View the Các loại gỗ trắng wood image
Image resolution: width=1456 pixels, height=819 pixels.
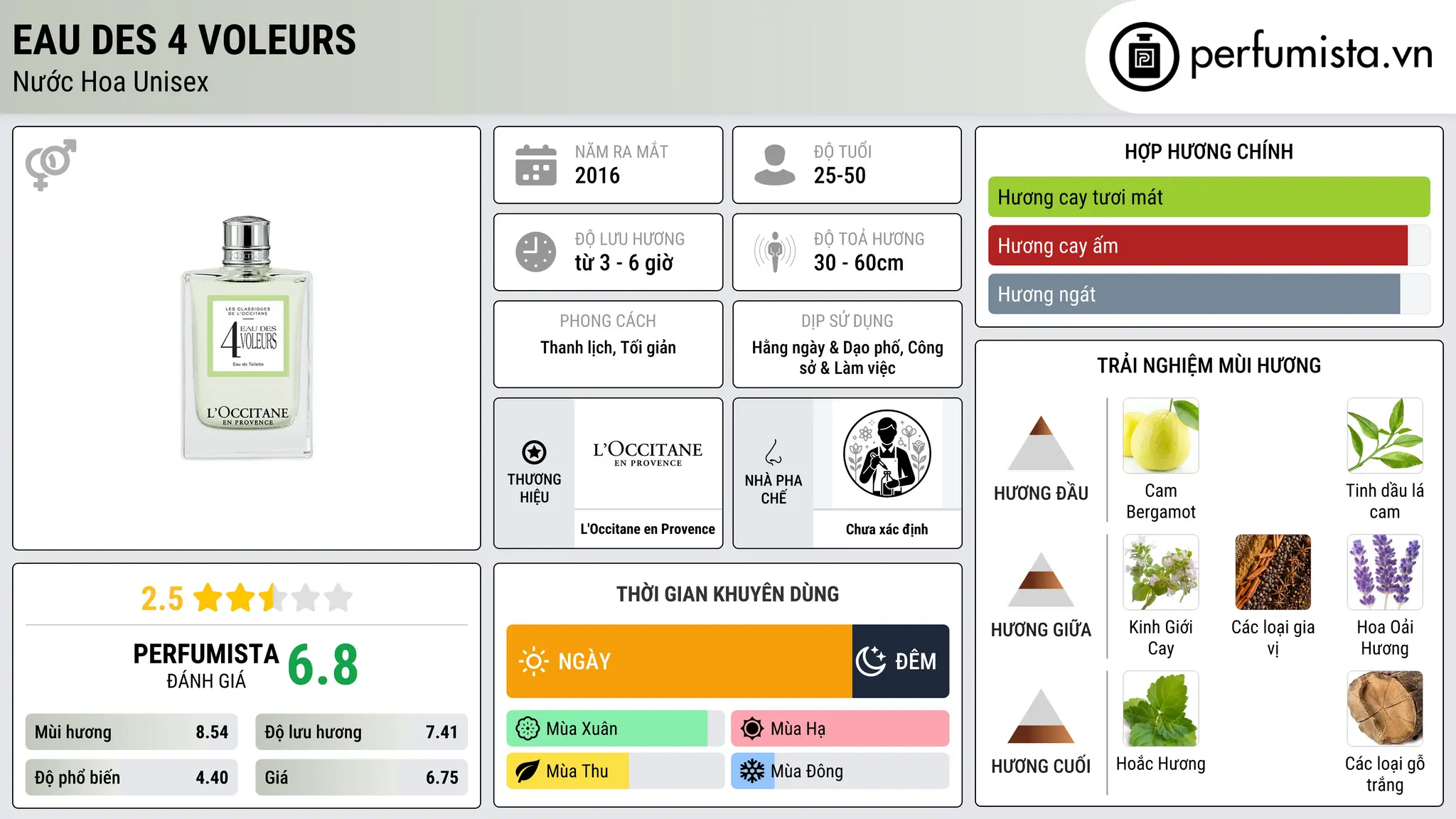1385,709
